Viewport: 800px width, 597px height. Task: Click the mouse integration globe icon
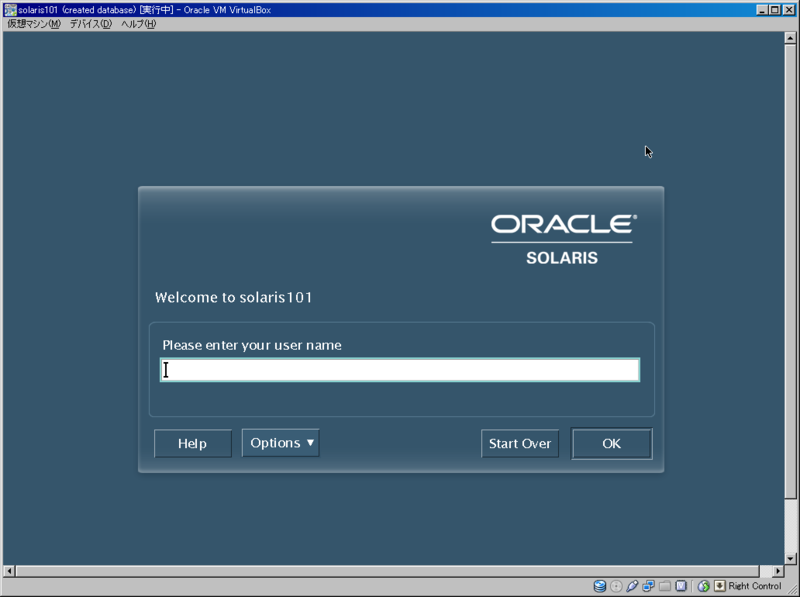click(704, 586)
